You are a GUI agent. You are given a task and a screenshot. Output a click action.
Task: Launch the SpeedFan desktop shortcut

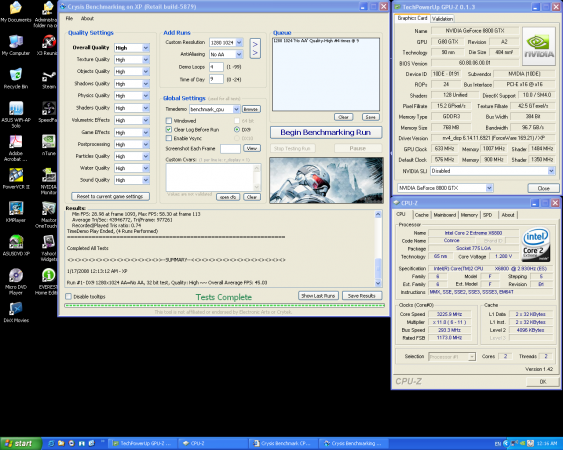tap(48, 112)
